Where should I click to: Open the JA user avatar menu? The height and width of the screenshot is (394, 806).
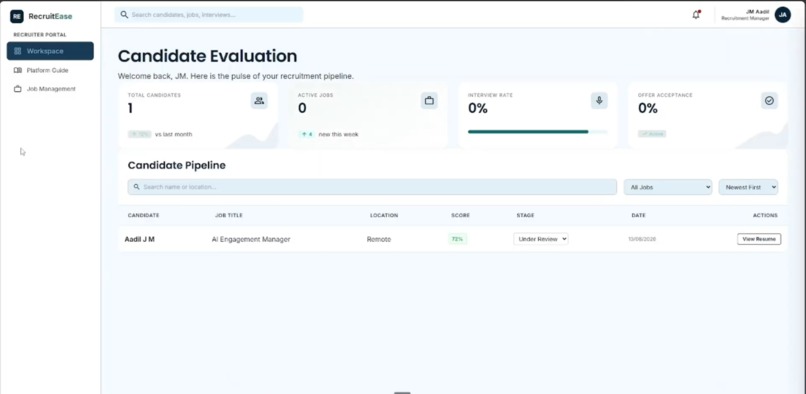point(782,15)
